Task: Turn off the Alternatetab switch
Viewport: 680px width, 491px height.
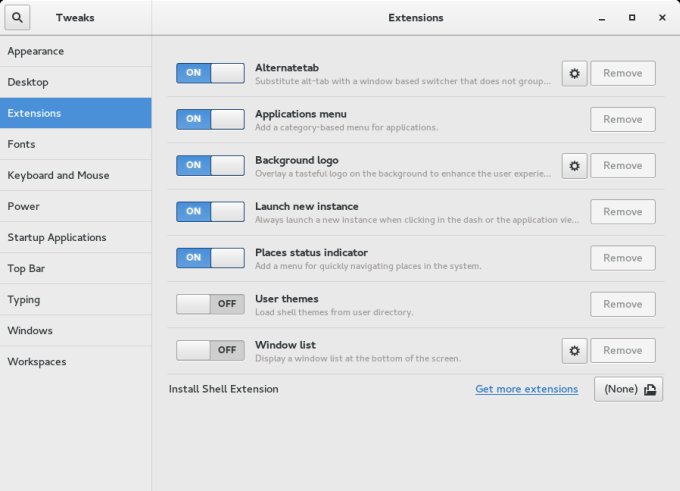Action: coord(210,73)
